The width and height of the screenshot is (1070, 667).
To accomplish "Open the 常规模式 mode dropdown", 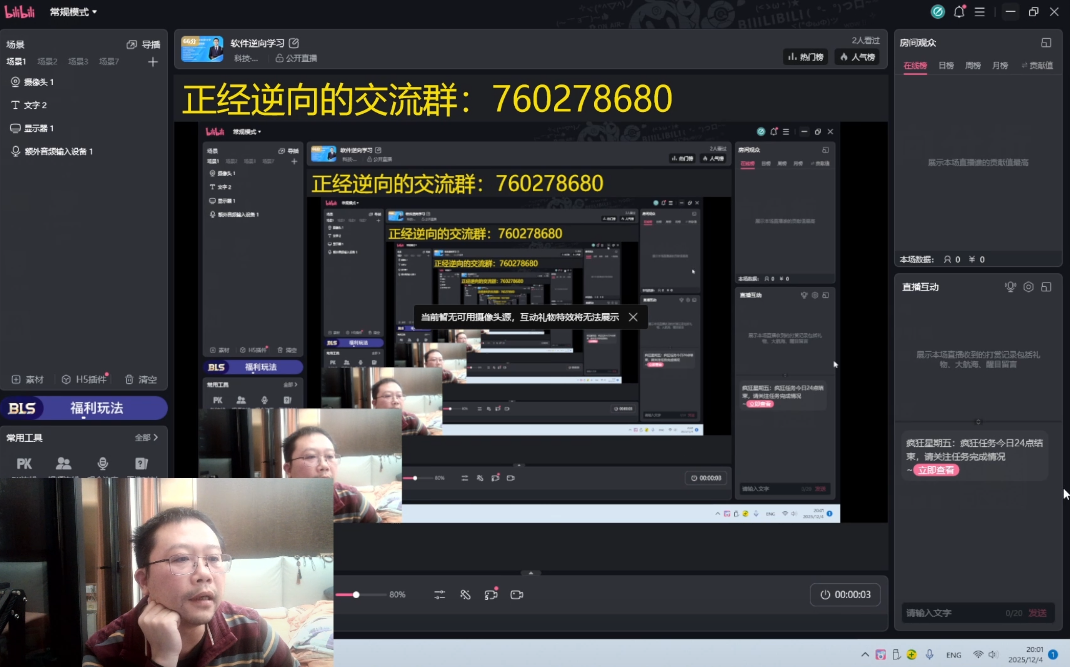I will pyautogui.click(x=74, y=12).
